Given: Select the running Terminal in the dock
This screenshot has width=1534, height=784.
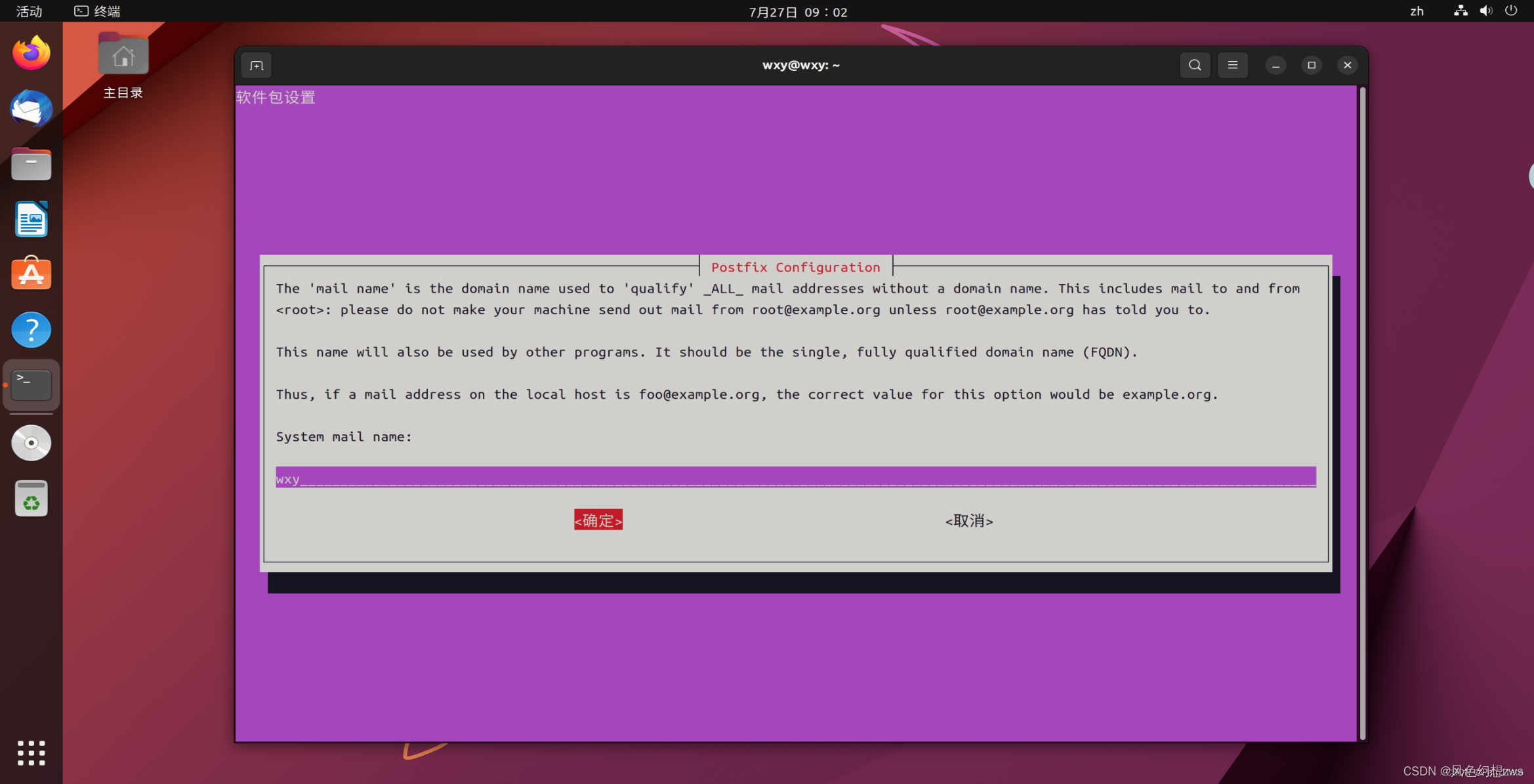Looking at the screenshot, I should (x=31, y=385).
